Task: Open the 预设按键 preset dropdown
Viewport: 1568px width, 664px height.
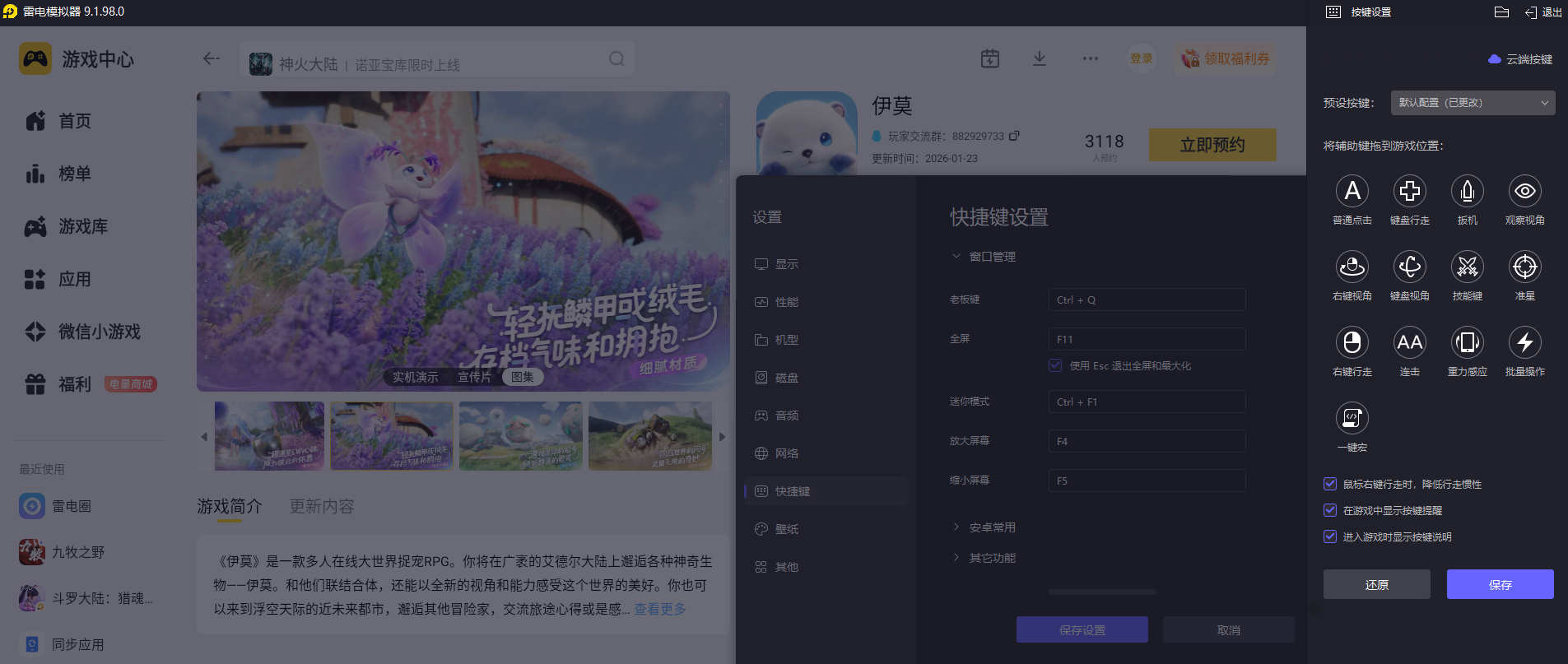Action: click(1473, 103)
